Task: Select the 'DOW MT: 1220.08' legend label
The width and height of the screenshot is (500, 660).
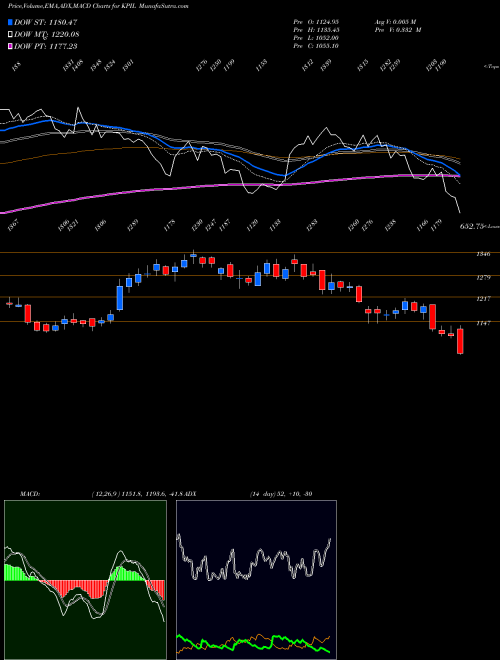Action: (47, 35)
